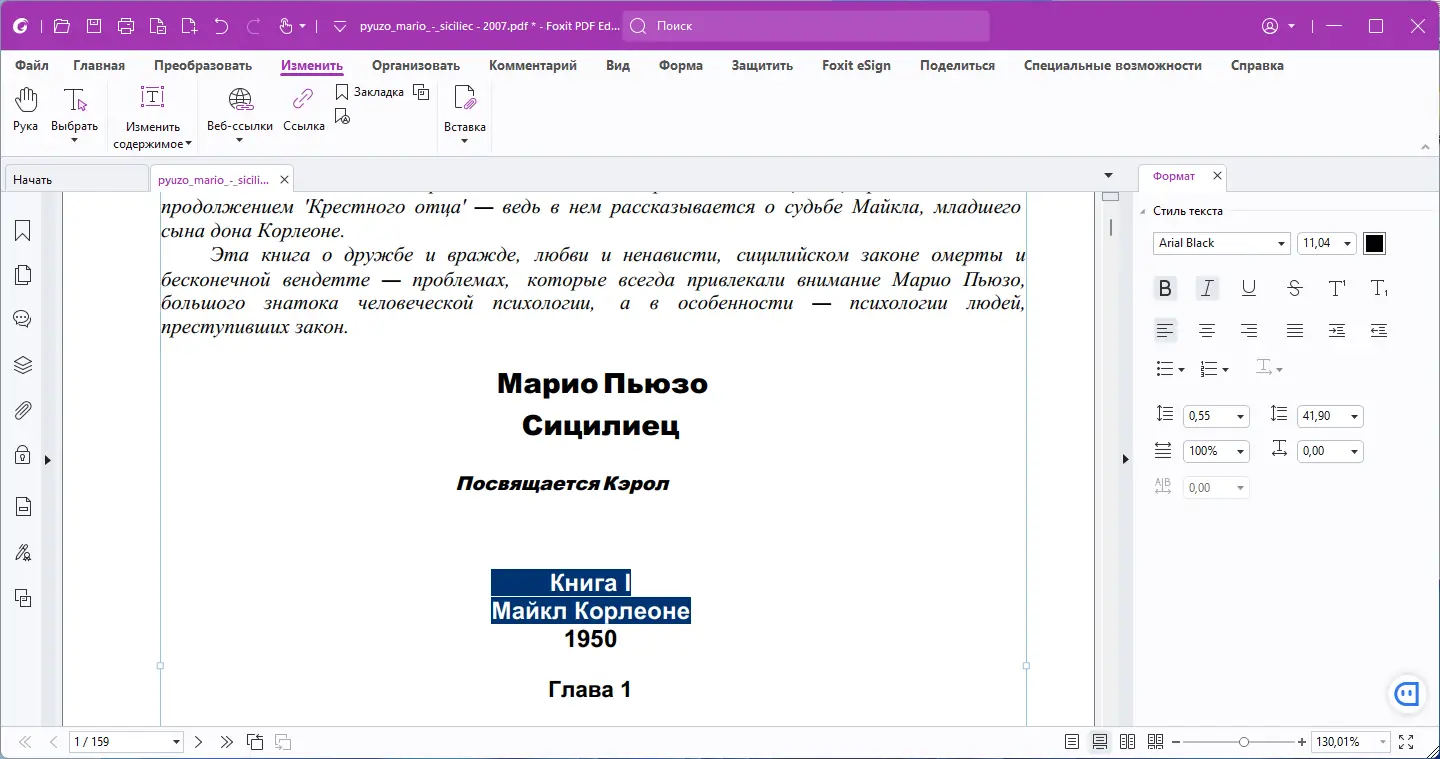Collapse the Стиль текста section
The image size is (1440, 759).
[x=1143, y=211]
